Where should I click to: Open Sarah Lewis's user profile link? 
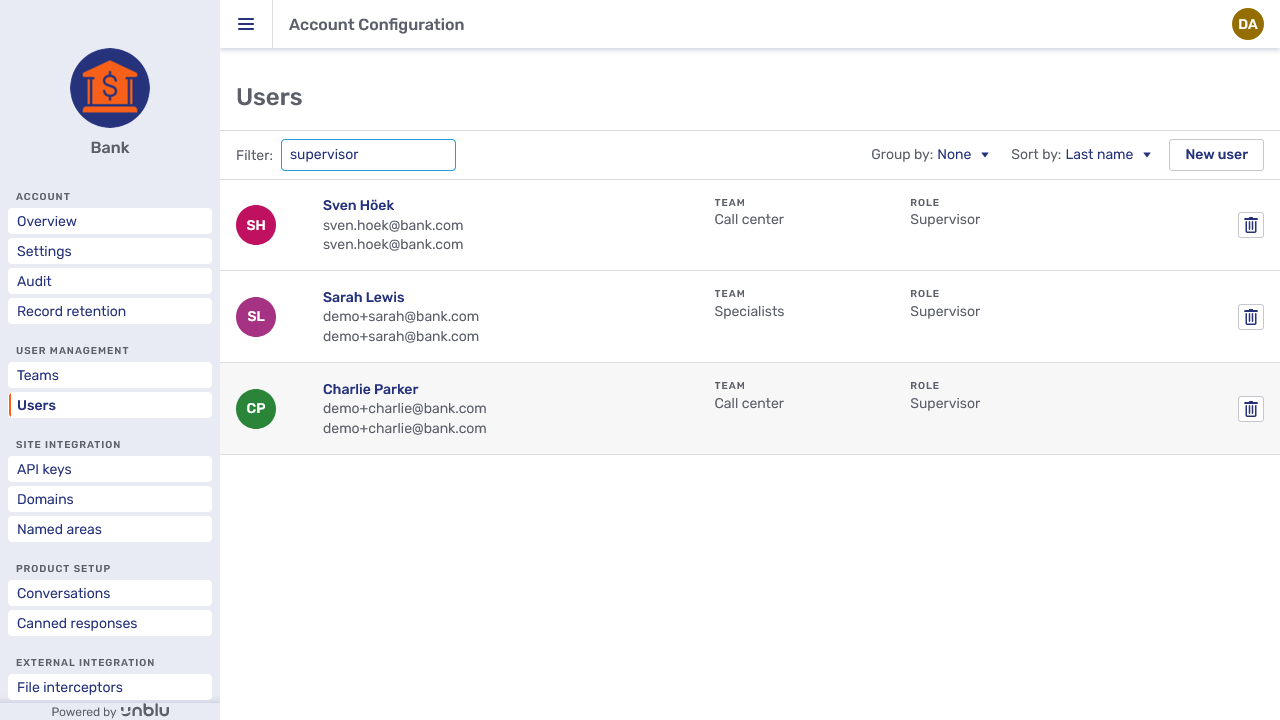pyautogui.click(x=363, y=297)
